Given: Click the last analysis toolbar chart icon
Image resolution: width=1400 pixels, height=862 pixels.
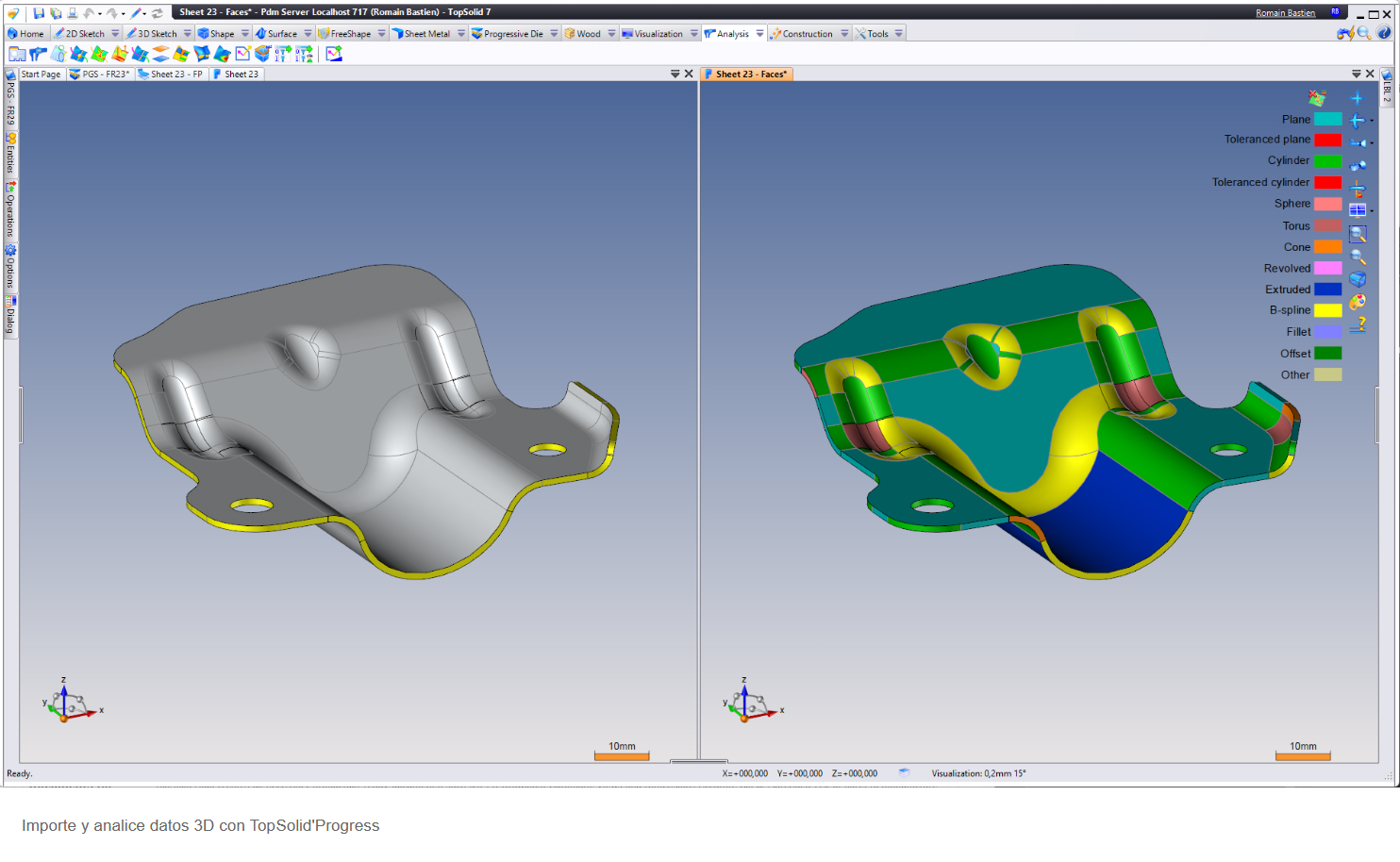Looking at the screenshot, I should pos(334,54).
